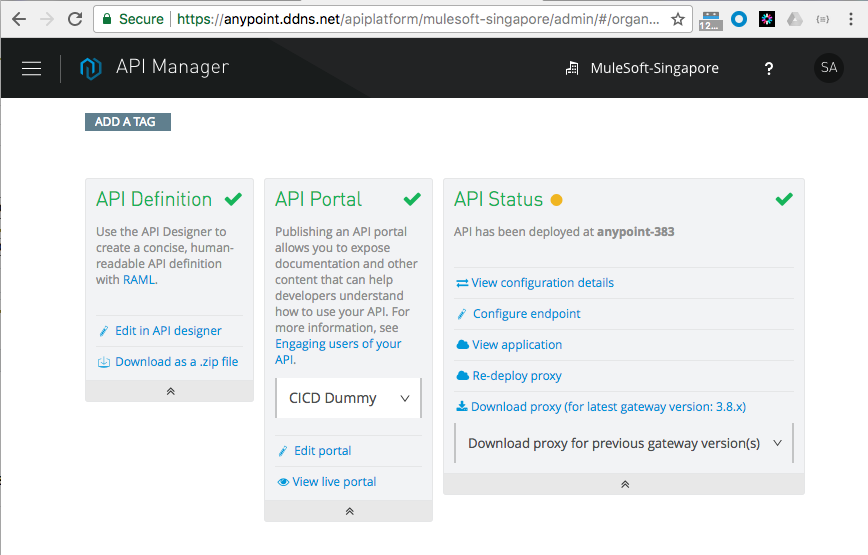Viewport: 868px width, 555px height.
Task: Go back with browser back arrow
Action: tap(19, 19)
